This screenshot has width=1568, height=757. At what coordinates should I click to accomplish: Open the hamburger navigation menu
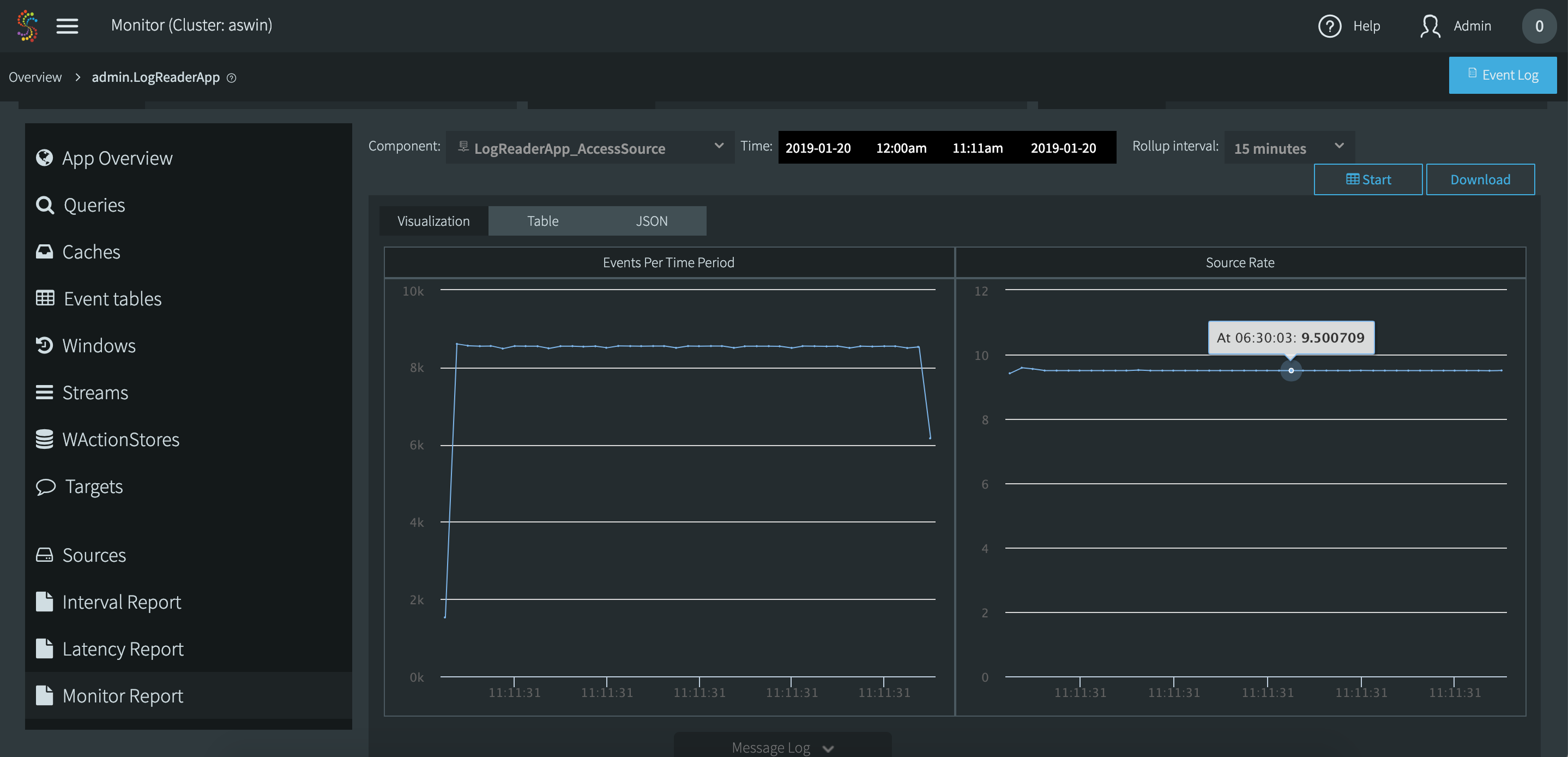click(67, 26)
